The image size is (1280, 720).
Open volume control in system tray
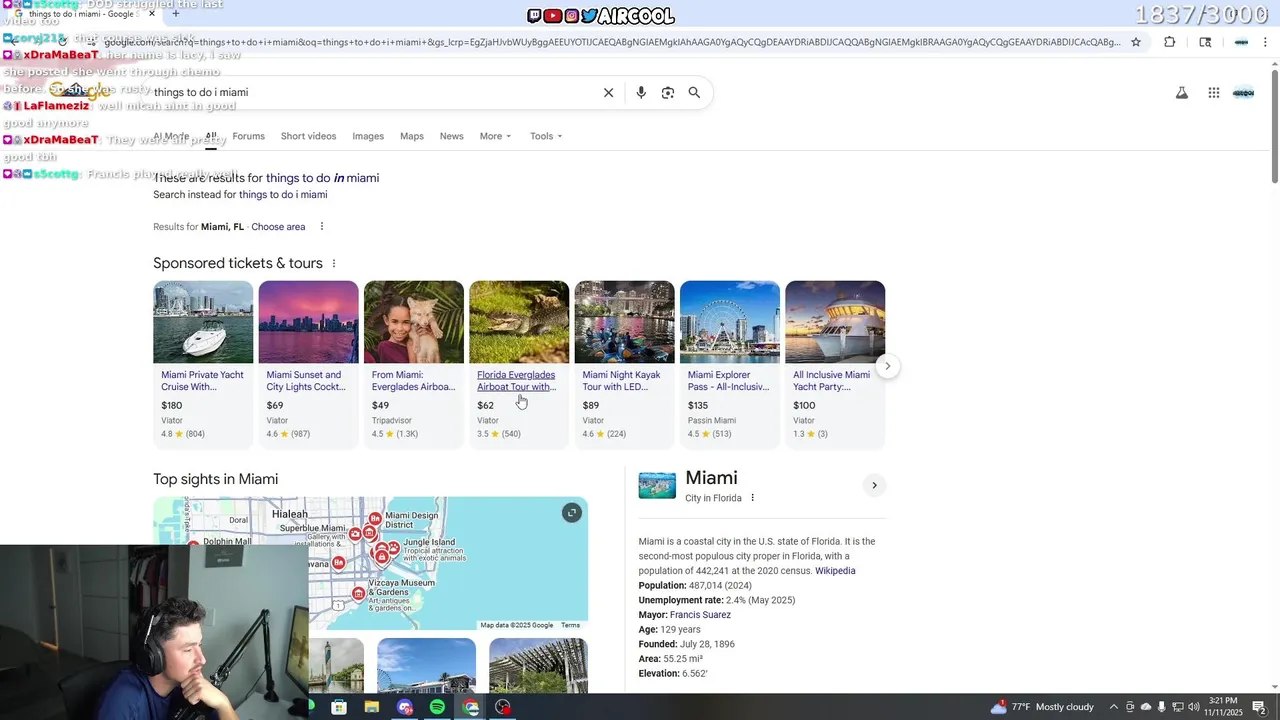(1193, 707)
